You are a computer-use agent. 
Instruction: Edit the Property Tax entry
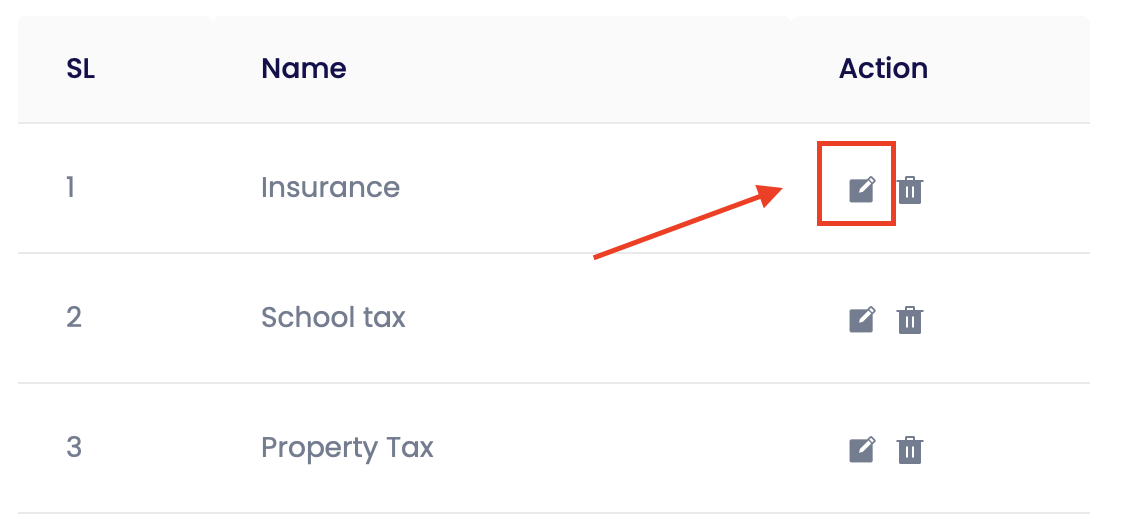pos(862,449)
